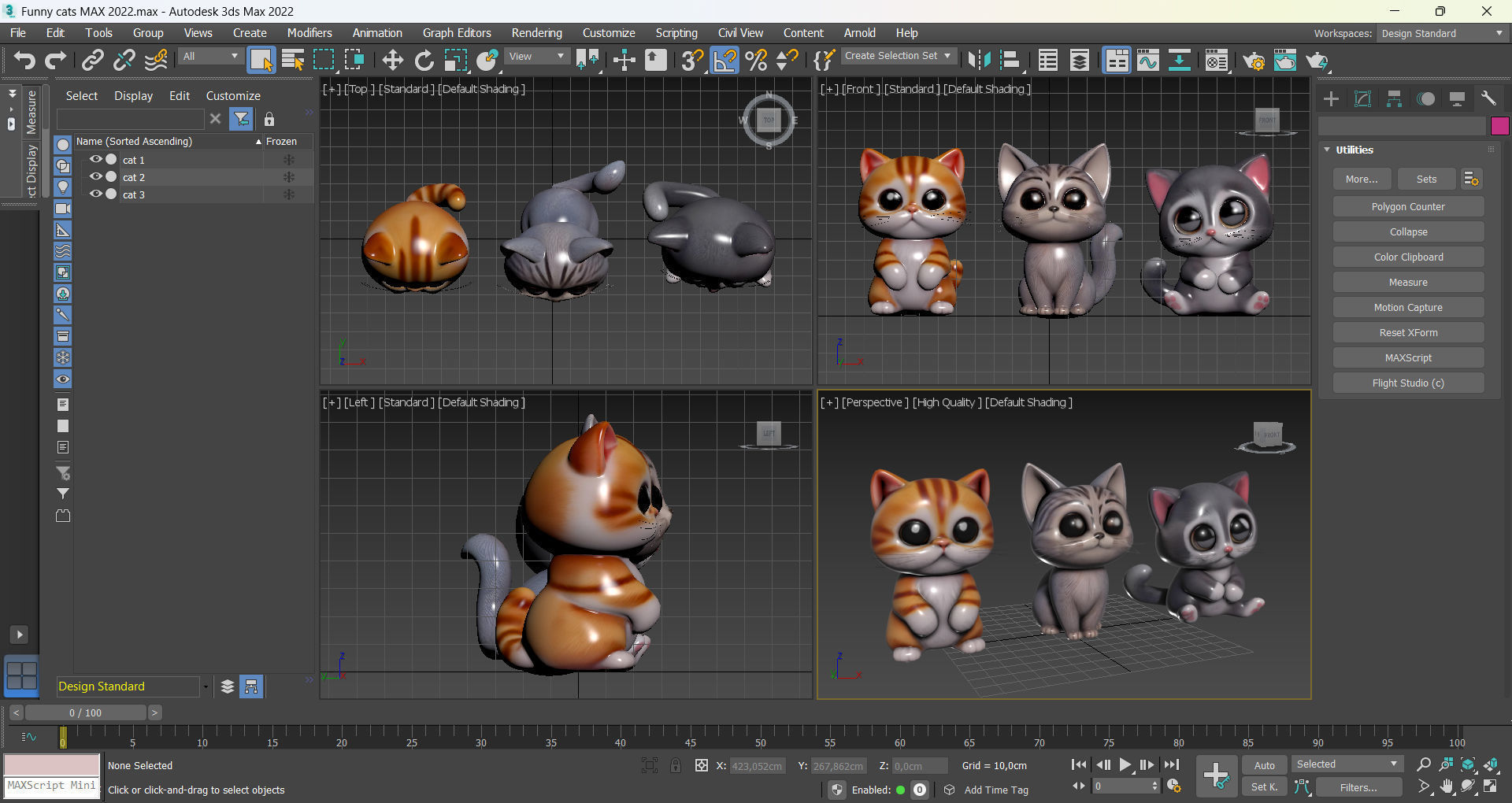The height and width of the screenshot is (803, 1512).
Task: Hide cat 2 with eye icon
Action: click(x=96, y=176)
